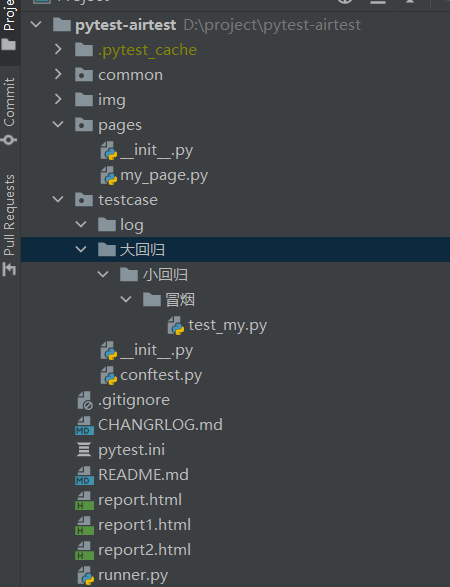Expand the img folder arrow
Viewport: 450px width, 587px height.
58,99
